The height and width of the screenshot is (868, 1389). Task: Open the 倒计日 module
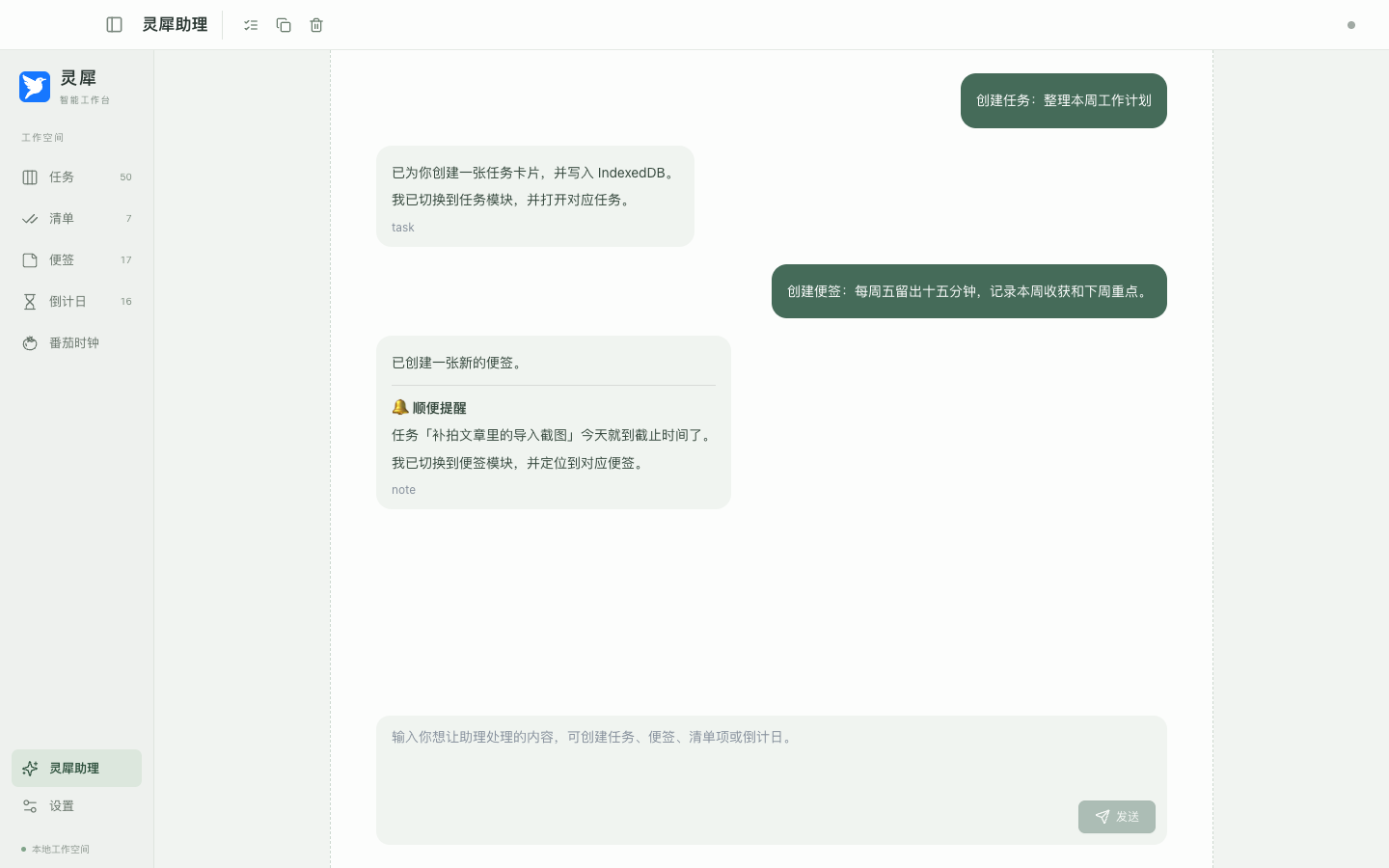coord(76,302)
